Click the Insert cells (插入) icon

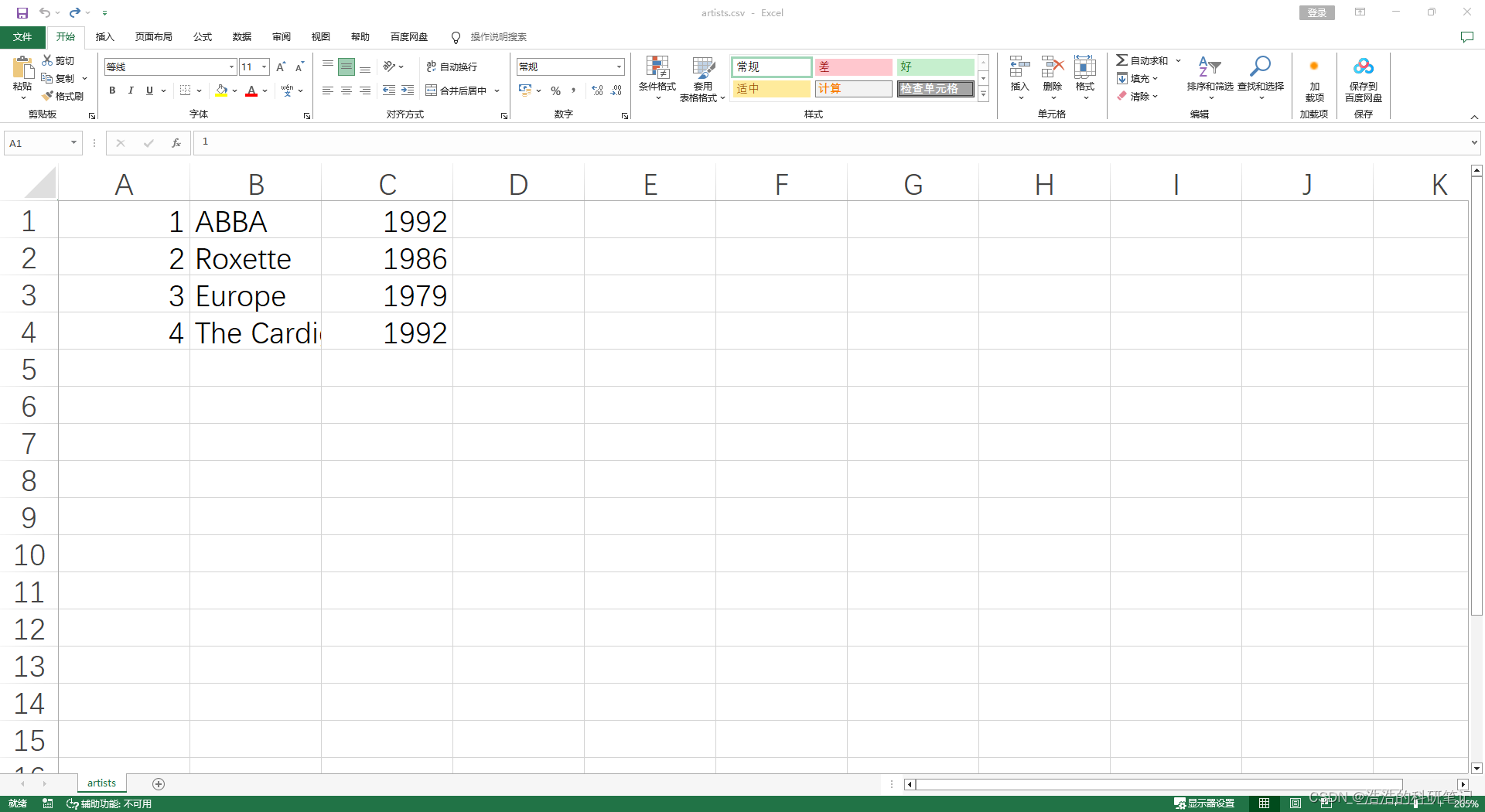click(1019, 67)
